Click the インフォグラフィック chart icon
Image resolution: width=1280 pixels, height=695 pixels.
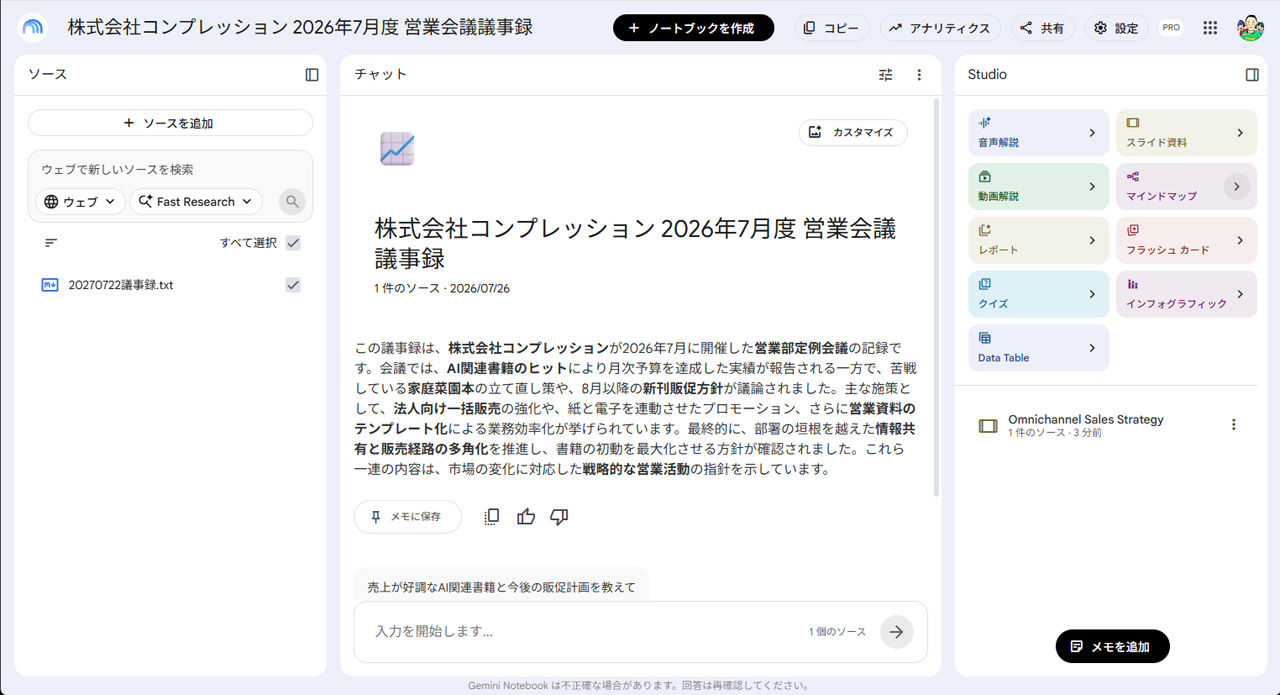[1133, 284]
